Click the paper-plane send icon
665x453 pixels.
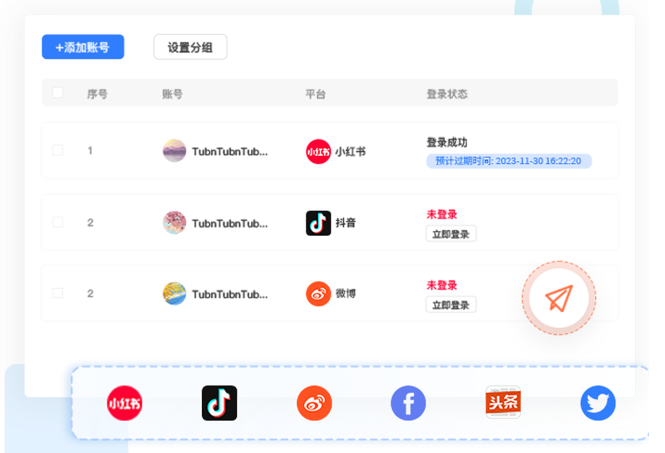pyautogui.click(x=559, y=298)
